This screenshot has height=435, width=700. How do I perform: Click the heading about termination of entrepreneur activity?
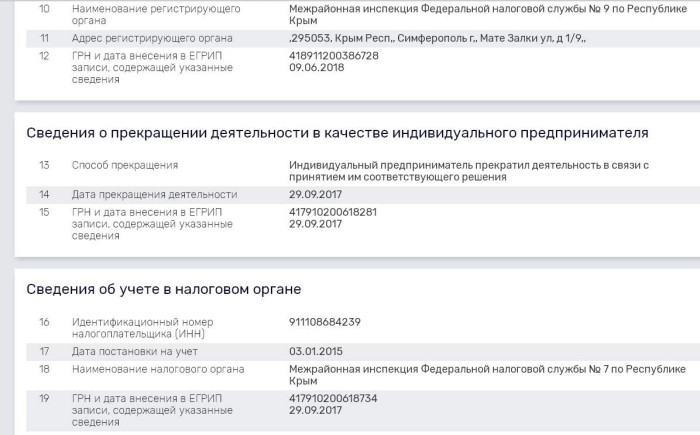coord(336,132)
